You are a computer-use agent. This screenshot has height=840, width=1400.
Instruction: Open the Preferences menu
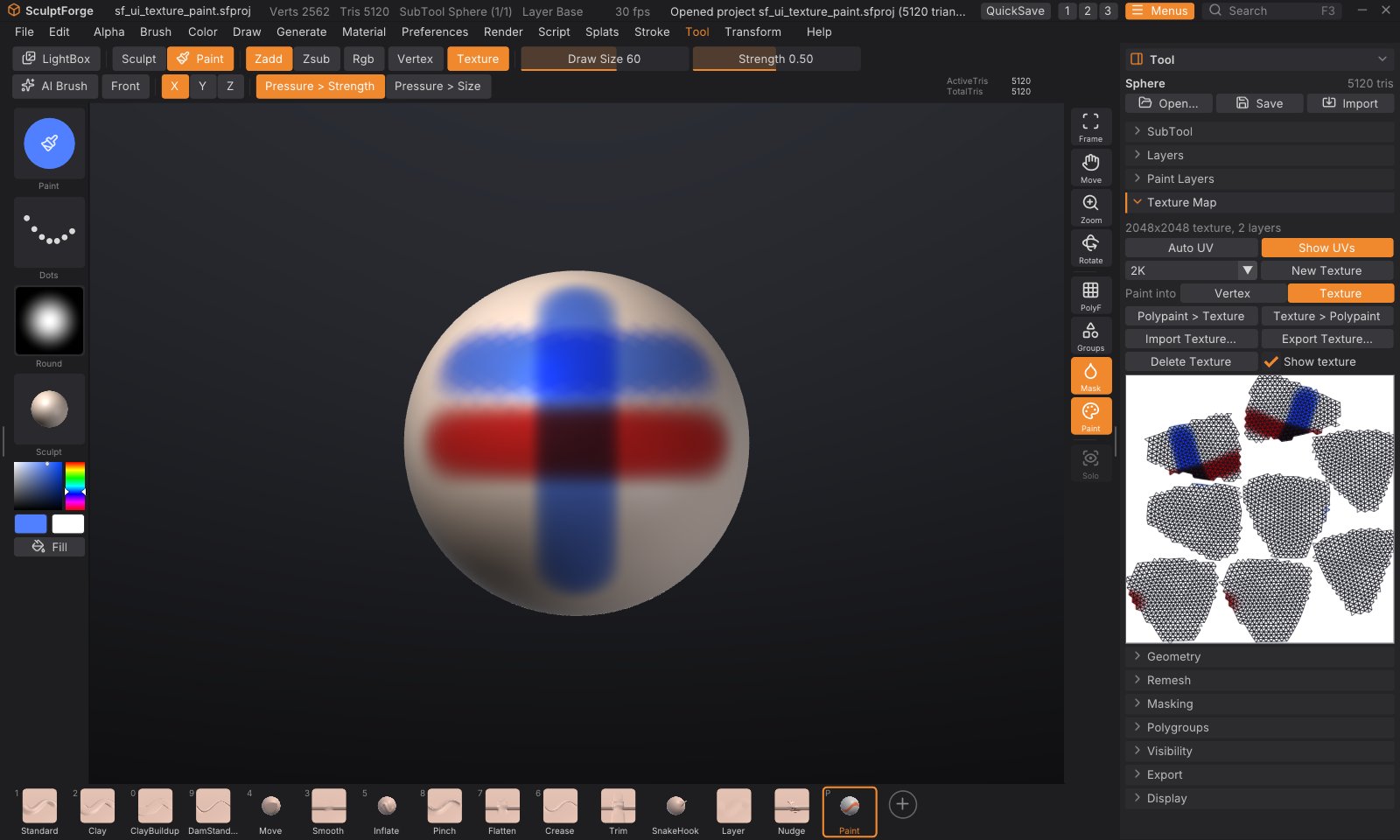tap(435, 31)
